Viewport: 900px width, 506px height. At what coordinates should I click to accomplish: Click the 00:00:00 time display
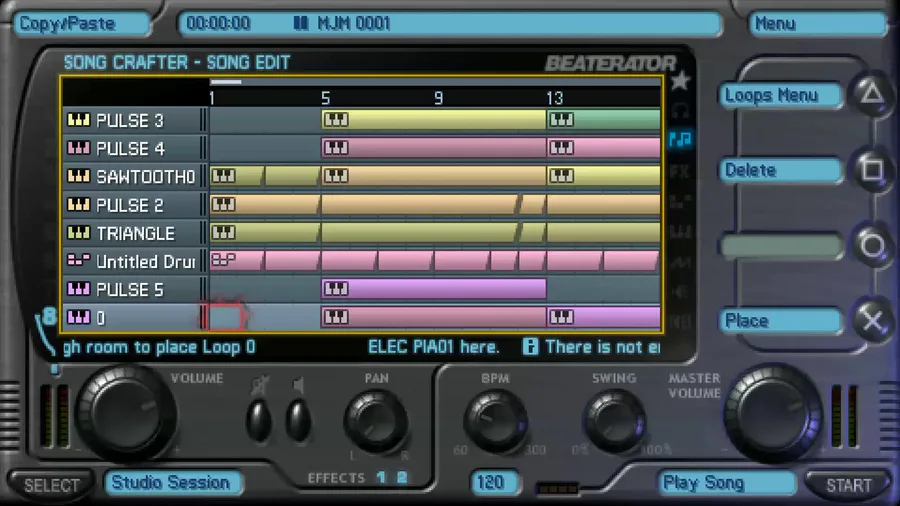click(x=218, y=24)
